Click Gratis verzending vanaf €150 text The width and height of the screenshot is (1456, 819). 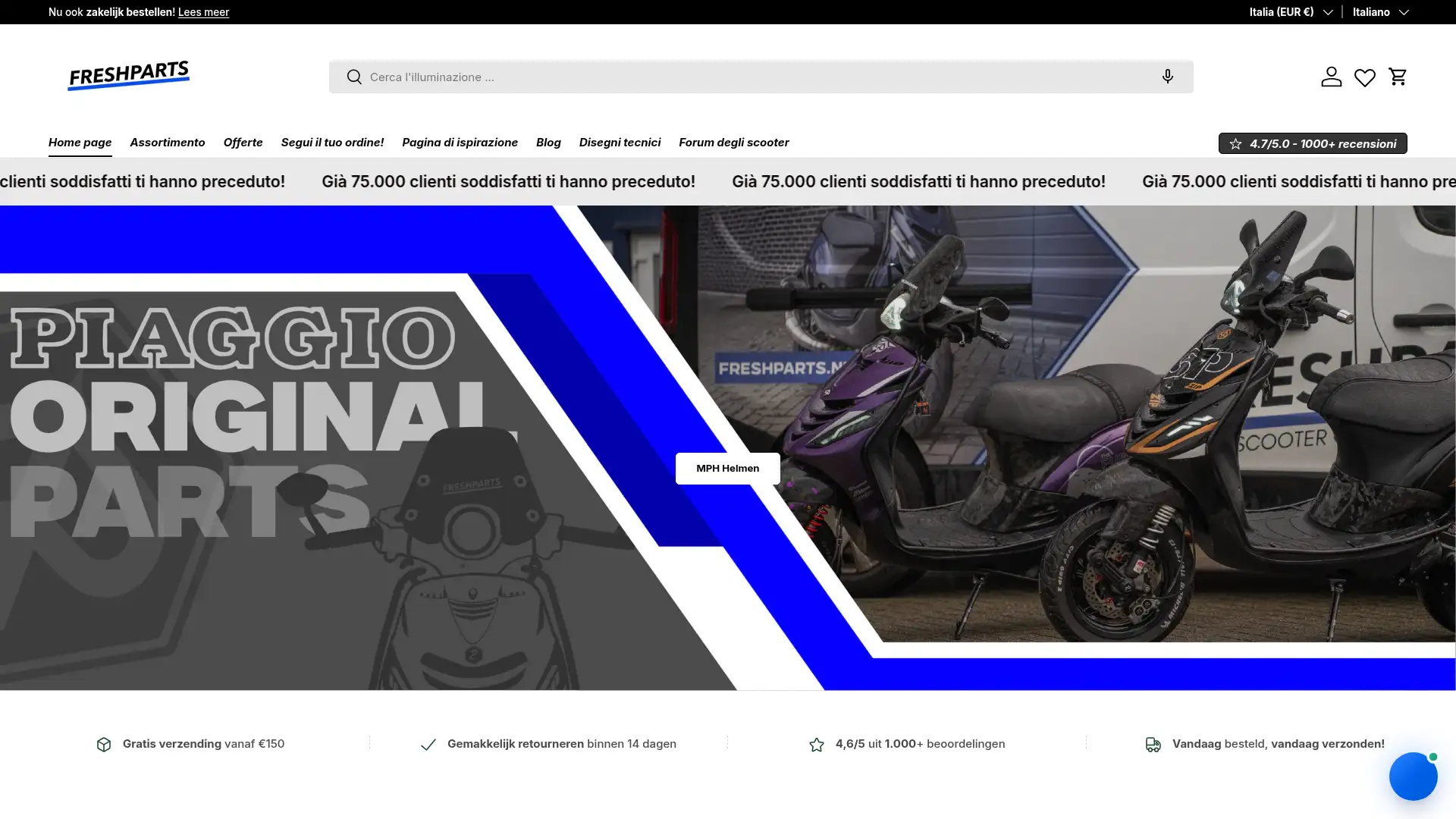point(203,744)
